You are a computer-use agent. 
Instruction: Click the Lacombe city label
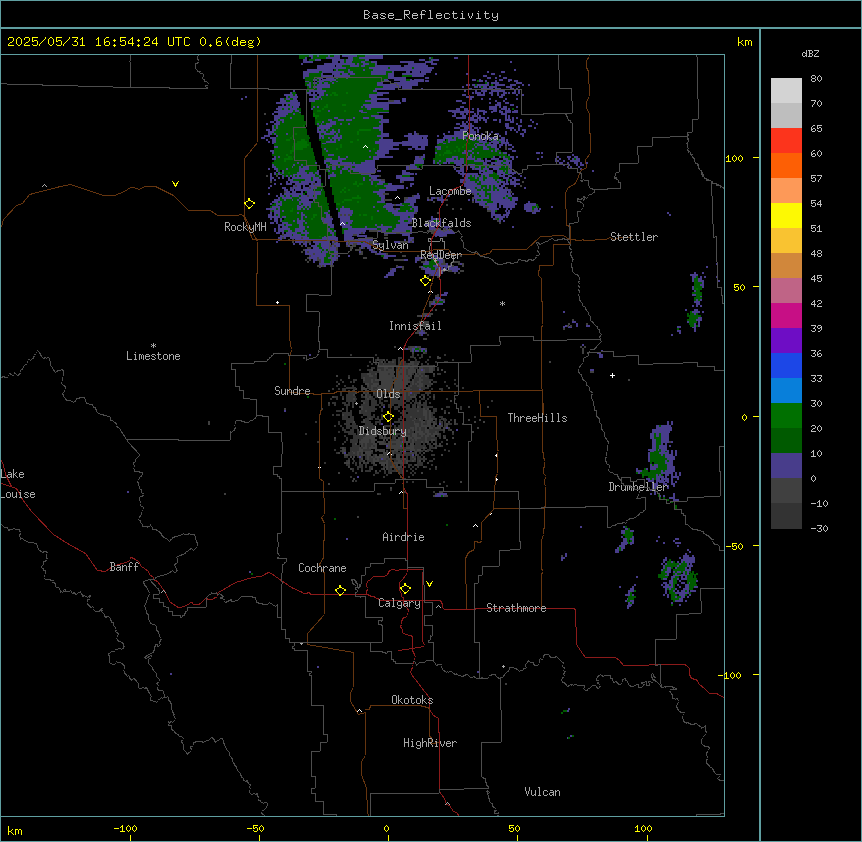(x=450, y=191)
